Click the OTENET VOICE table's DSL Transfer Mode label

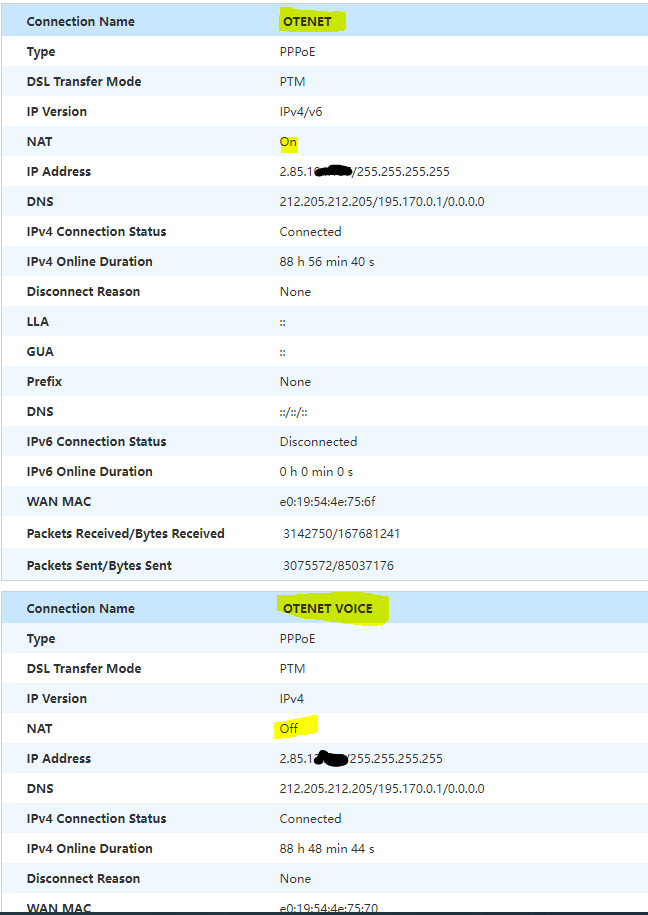84,668
